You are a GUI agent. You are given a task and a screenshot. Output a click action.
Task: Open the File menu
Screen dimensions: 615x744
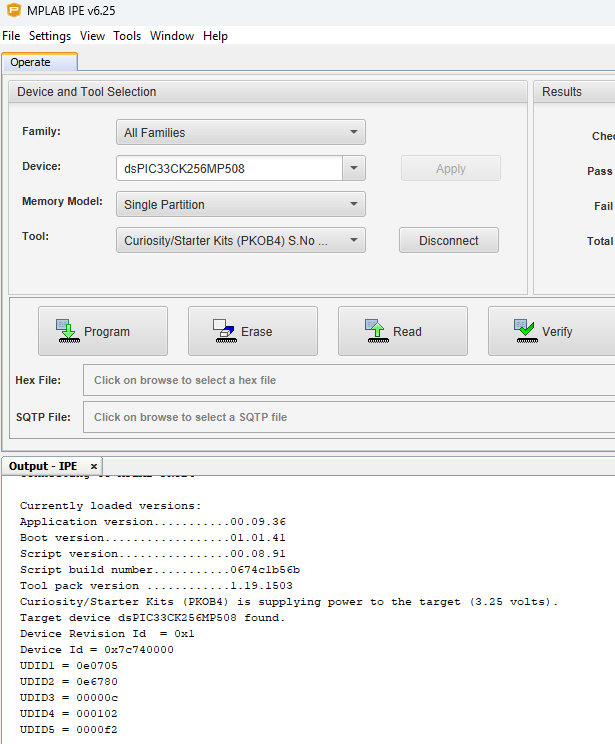(x=11, y=36)
